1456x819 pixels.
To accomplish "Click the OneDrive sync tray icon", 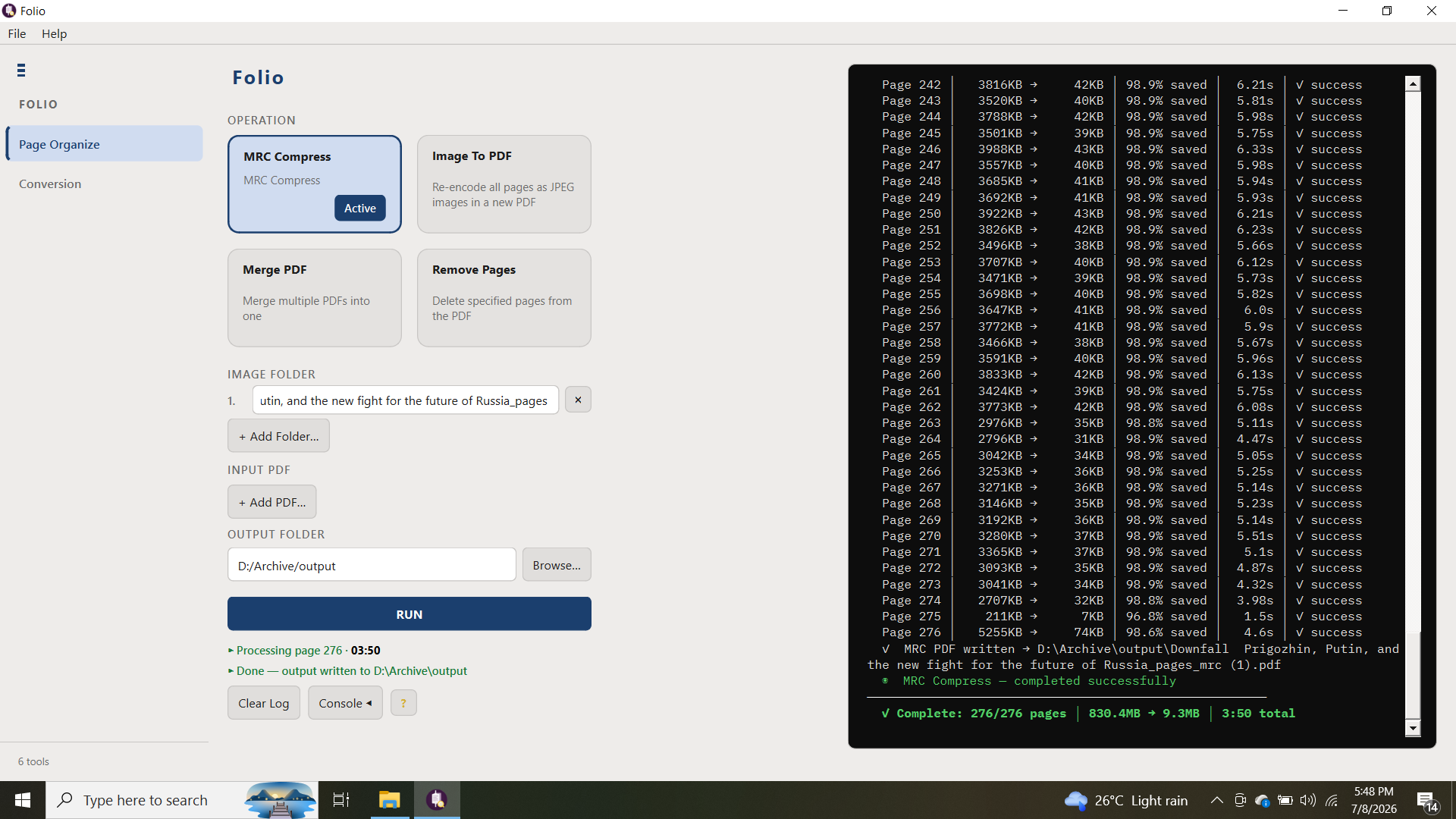I will click(1263, 800).
